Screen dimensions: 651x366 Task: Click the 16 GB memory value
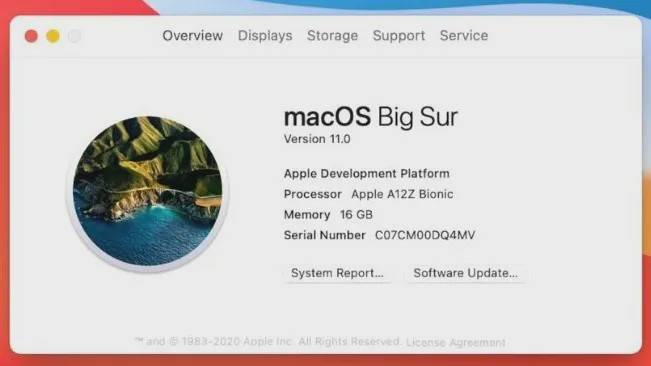pyautogui.click(x=356, y=215)
